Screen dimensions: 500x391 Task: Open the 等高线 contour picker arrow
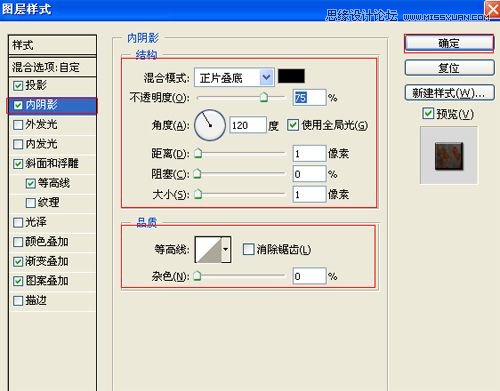click(226, 249)
